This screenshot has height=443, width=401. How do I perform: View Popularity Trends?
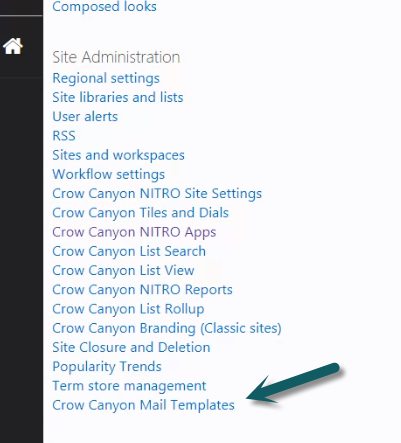tap(107, 367)
